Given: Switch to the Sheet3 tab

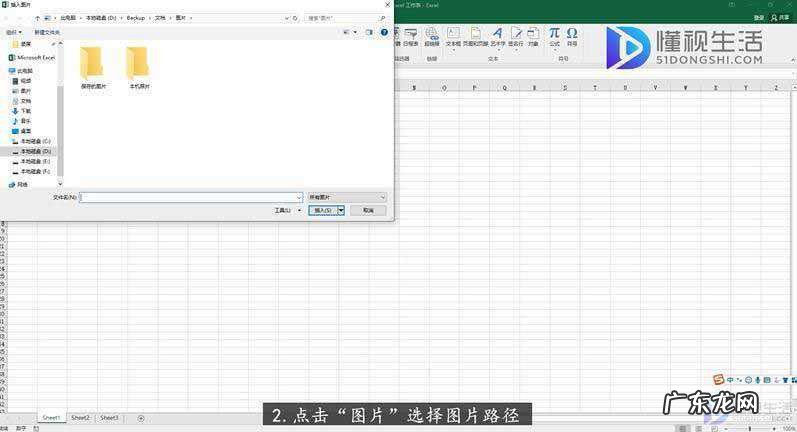Looking at the screenshot, I should 109,418.
